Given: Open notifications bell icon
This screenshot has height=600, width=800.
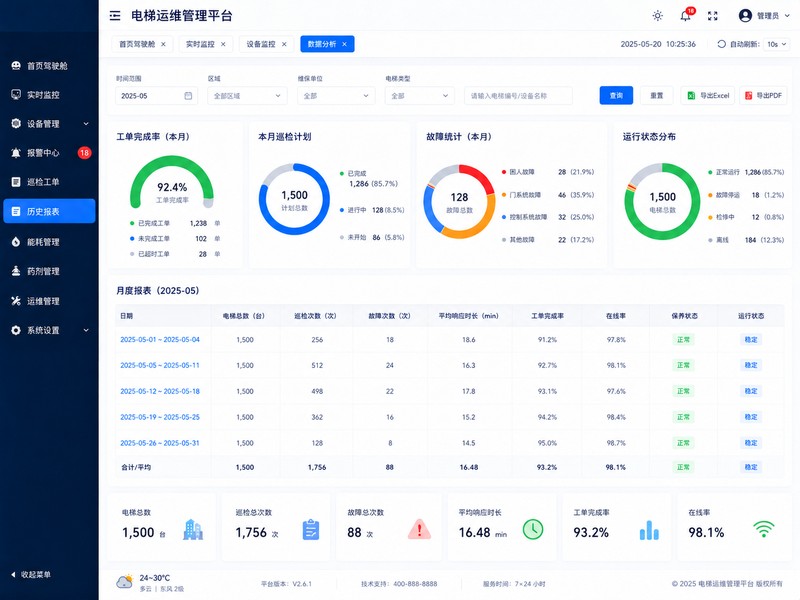Looking at the screenshot, I should 685,16.
